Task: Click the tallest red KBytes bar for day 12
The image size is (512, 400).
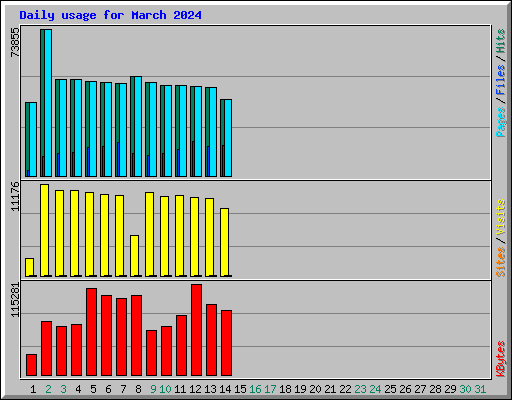Action: (196, 330)
